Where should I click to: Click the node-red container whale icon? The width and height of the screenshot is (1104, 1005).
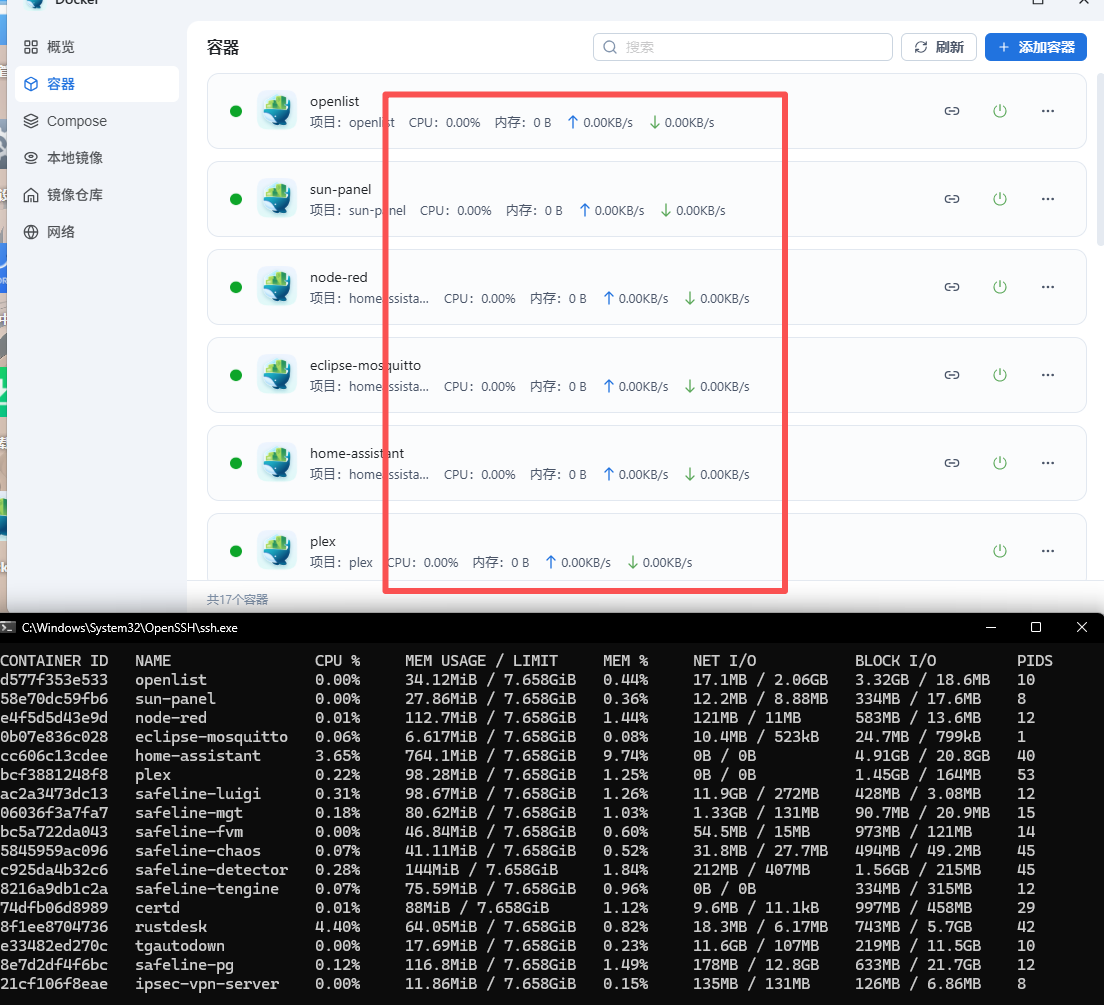[277, 287]
